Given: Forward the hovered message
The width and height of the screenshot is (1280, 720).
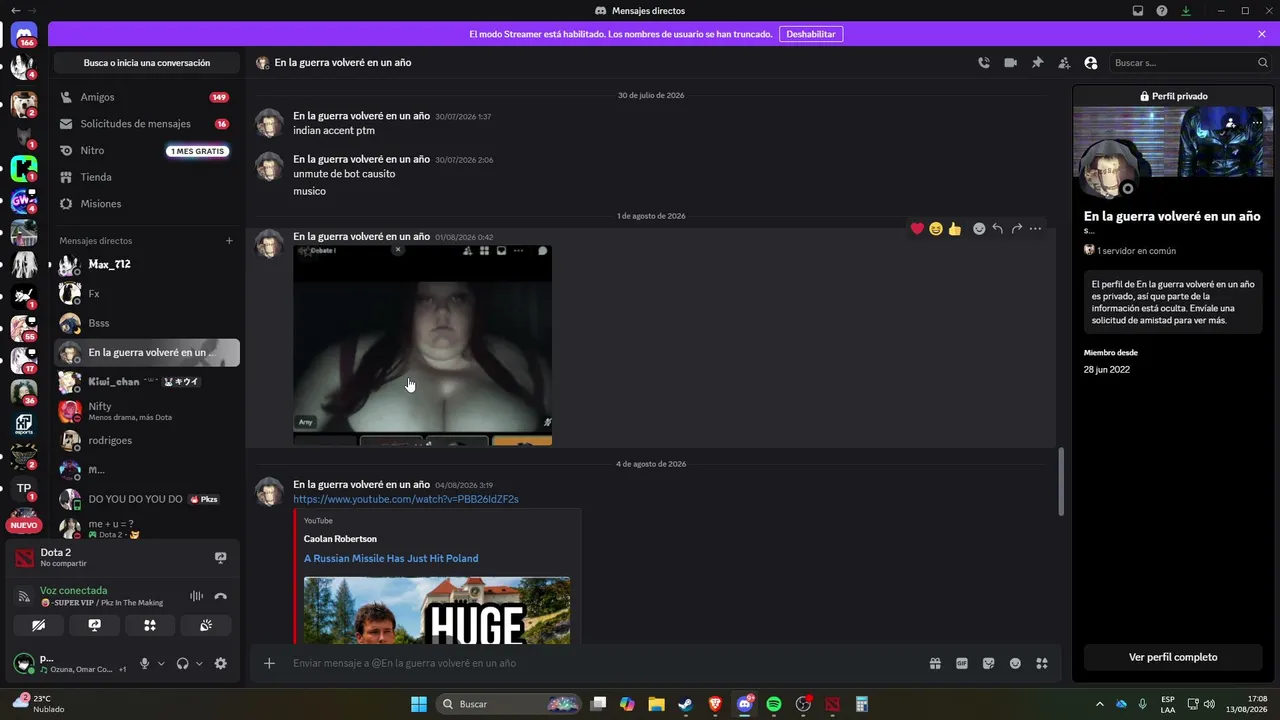Looking at the screenshot, I should pos(1017,229).
